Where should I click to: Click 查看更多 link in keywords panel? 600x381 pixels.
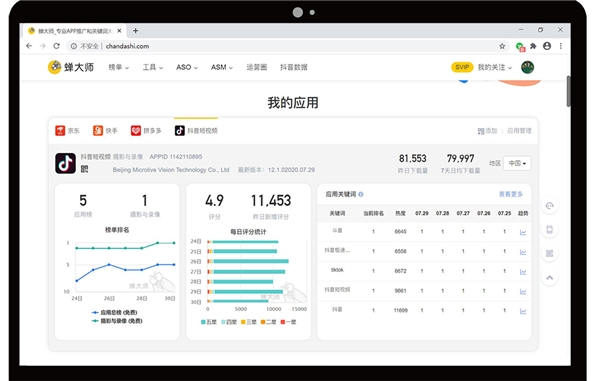click(x=510, y=194)
